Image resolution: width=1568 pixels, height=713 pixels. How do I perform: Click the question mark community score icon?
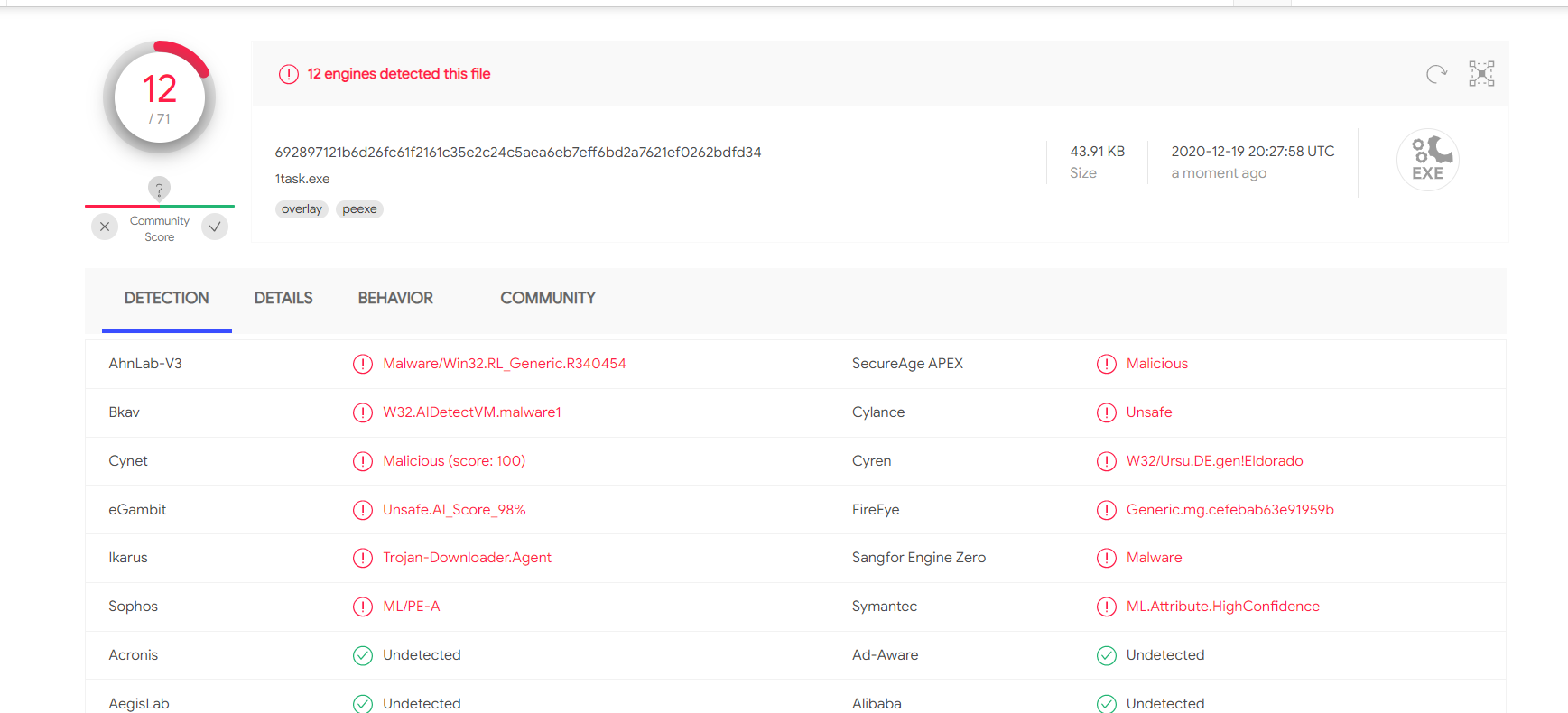click(x=159, y=189)
